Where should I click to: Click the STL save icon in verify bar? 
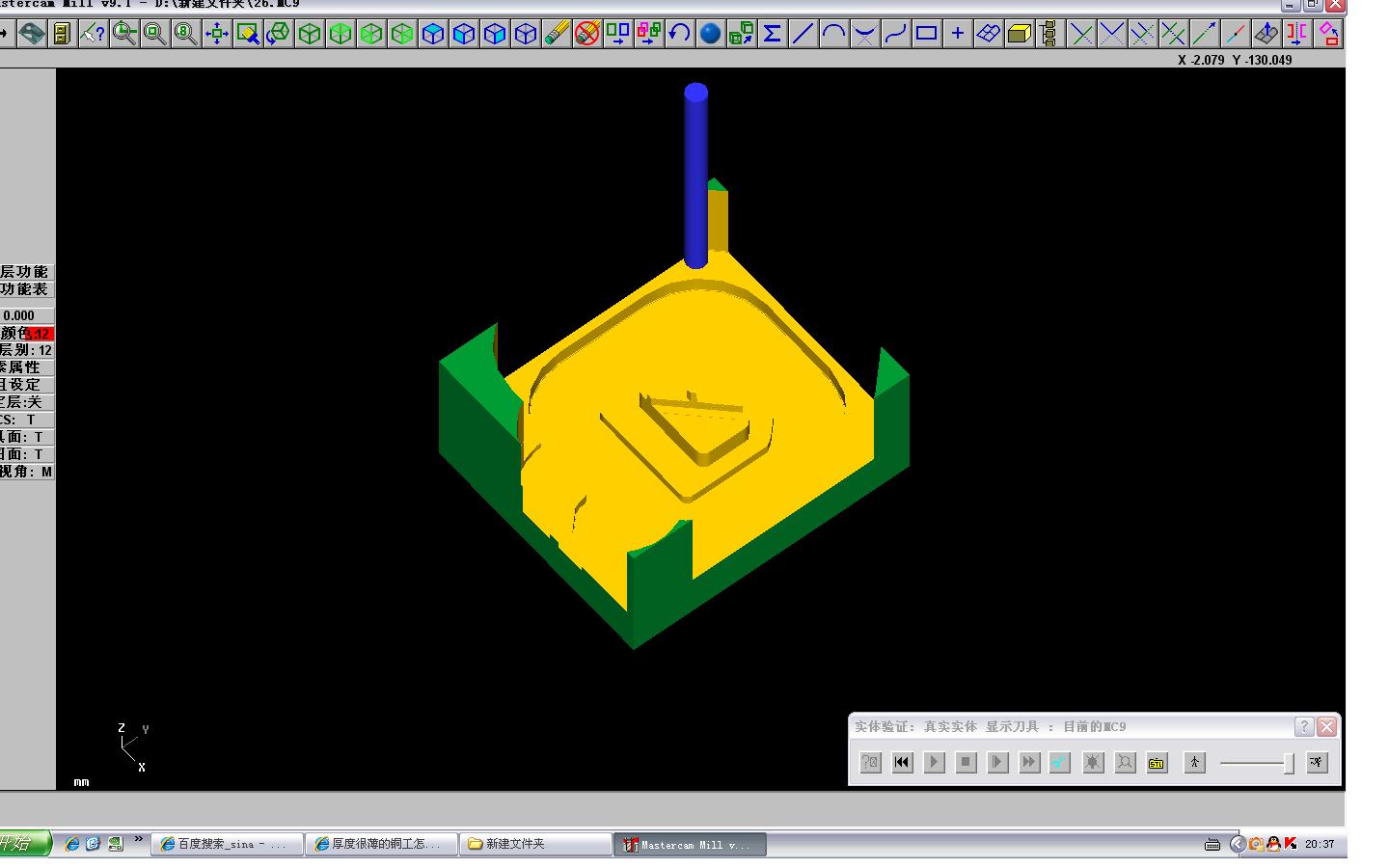(1157, 762)
